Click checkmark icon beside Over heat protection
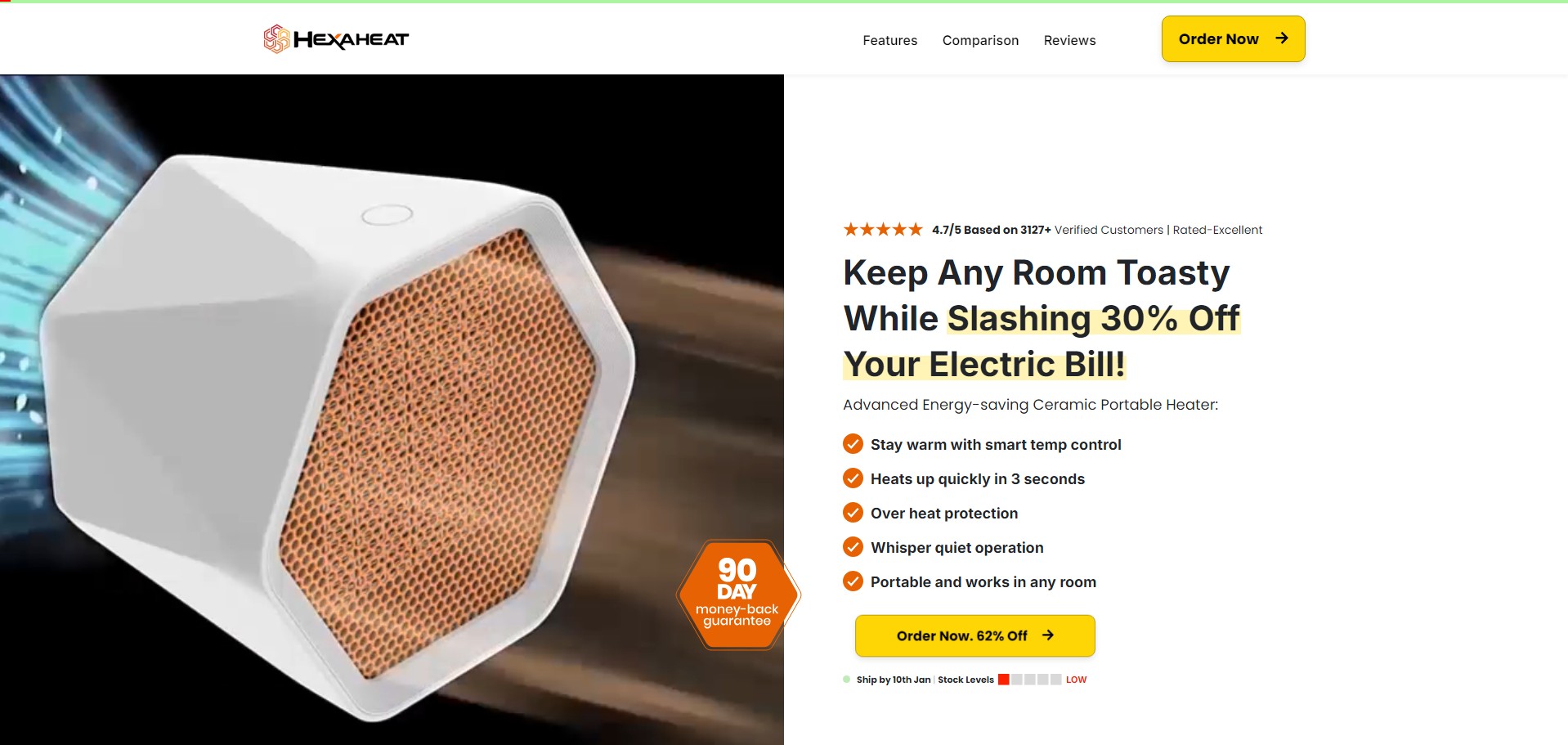Viewport: 1568px width, 745px height. pyautogui.click(x=853, y=513)
